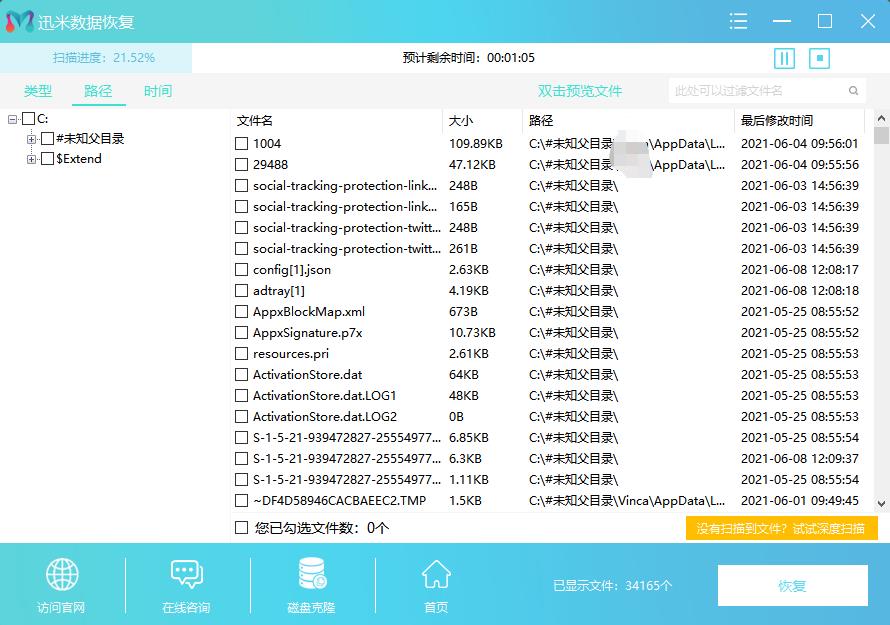Viewport: 890px width, 625px height.
Task: Expand the #未知父目录 tree node
Action: click(x=31, y=139)
